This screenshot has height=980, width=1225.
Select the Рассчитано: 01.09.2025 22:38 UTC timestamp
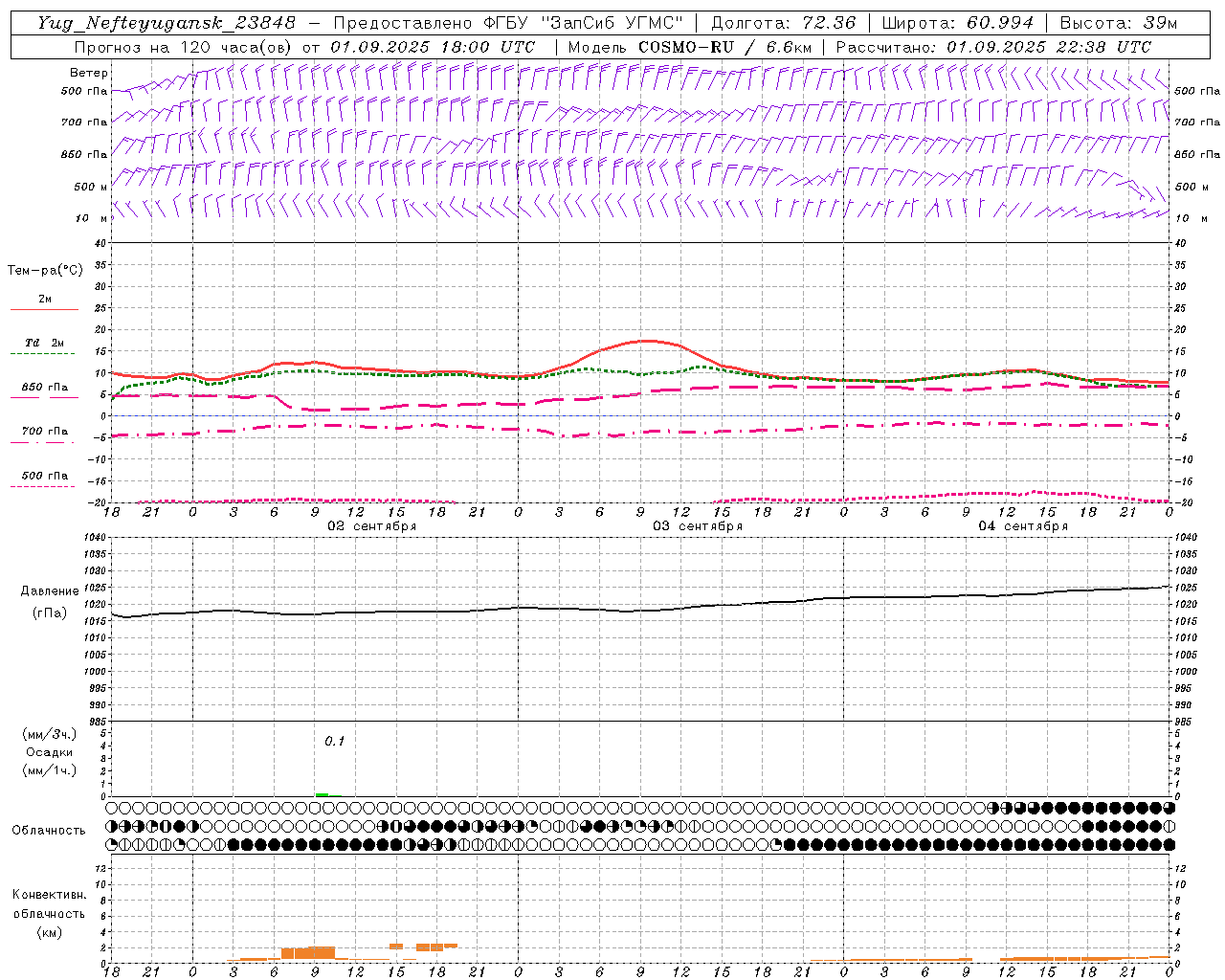click(993, 47)
